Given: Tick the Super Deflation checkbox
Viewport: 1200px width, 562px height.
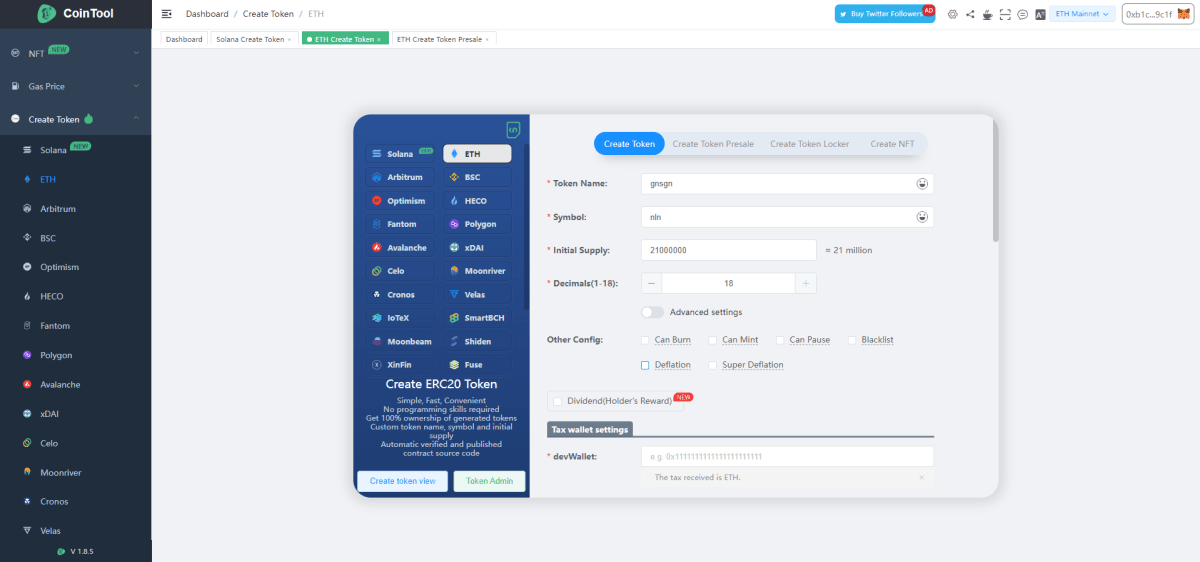Looking at the screenshot, I should coord(713,365).
